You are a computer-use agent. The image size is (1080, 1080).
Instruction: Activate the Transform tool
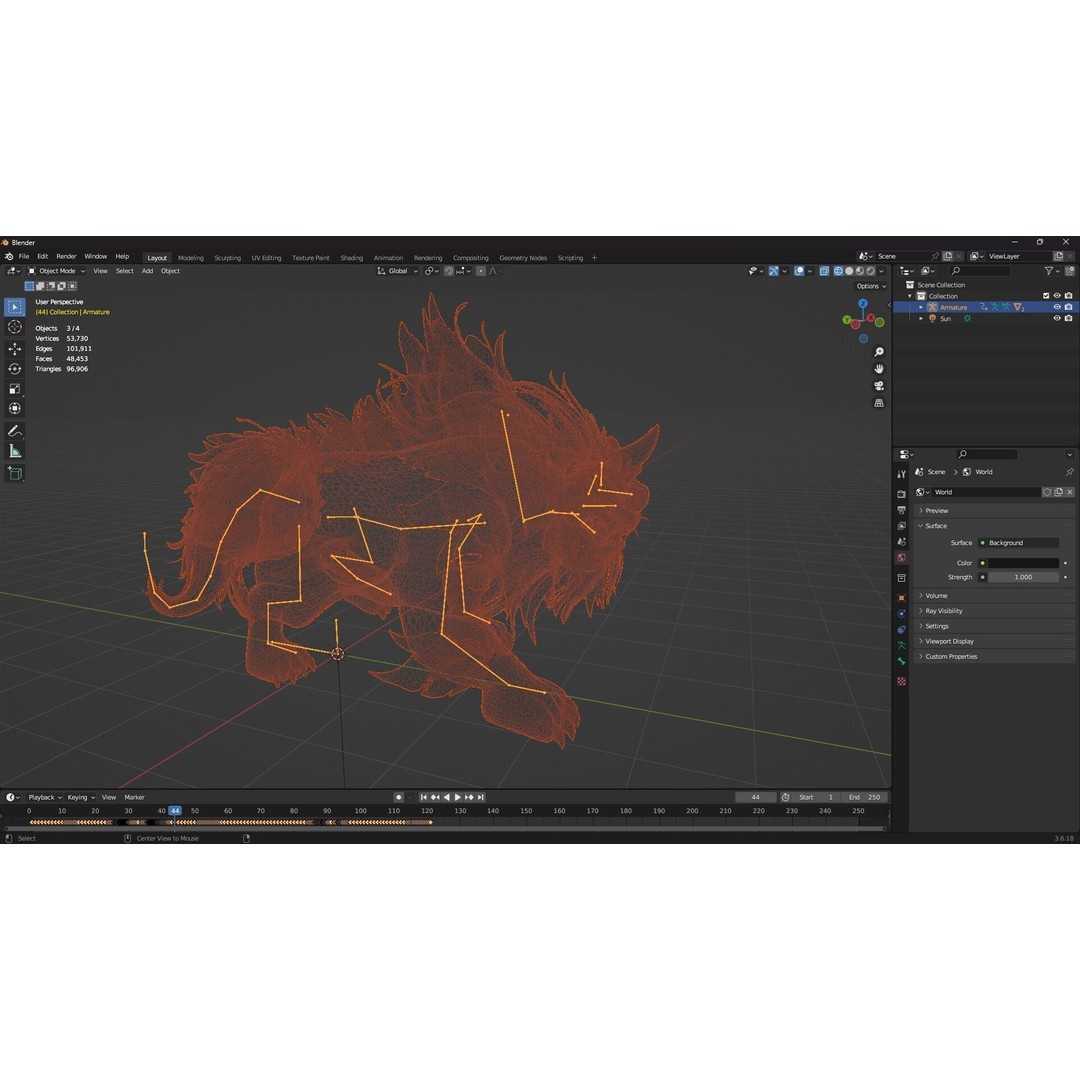[x=14, y=409]
